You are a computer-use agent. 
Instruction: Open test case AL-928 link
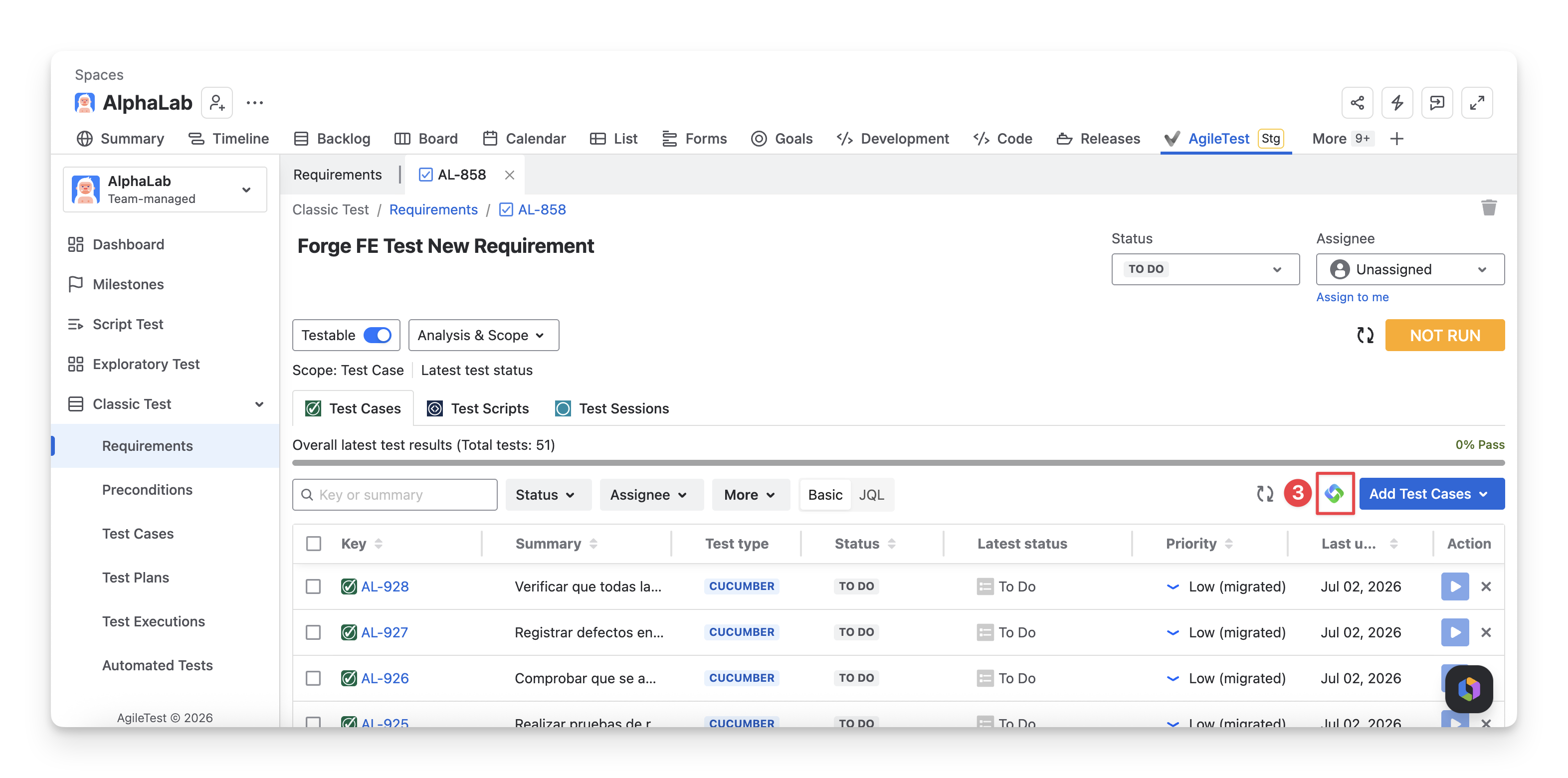click(x=385, y=586)
